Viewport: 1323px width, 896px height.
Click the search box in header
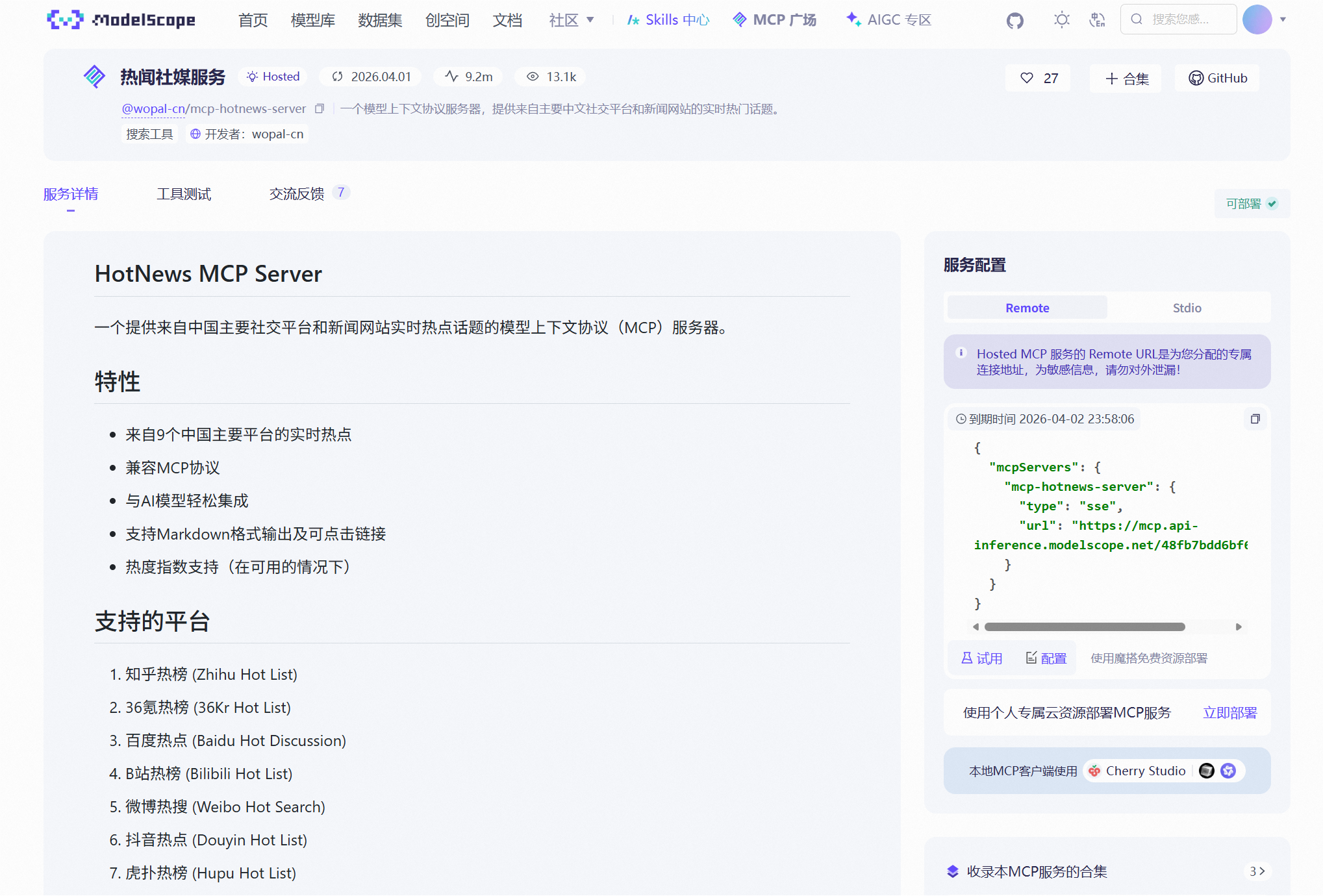[1178, 19]
